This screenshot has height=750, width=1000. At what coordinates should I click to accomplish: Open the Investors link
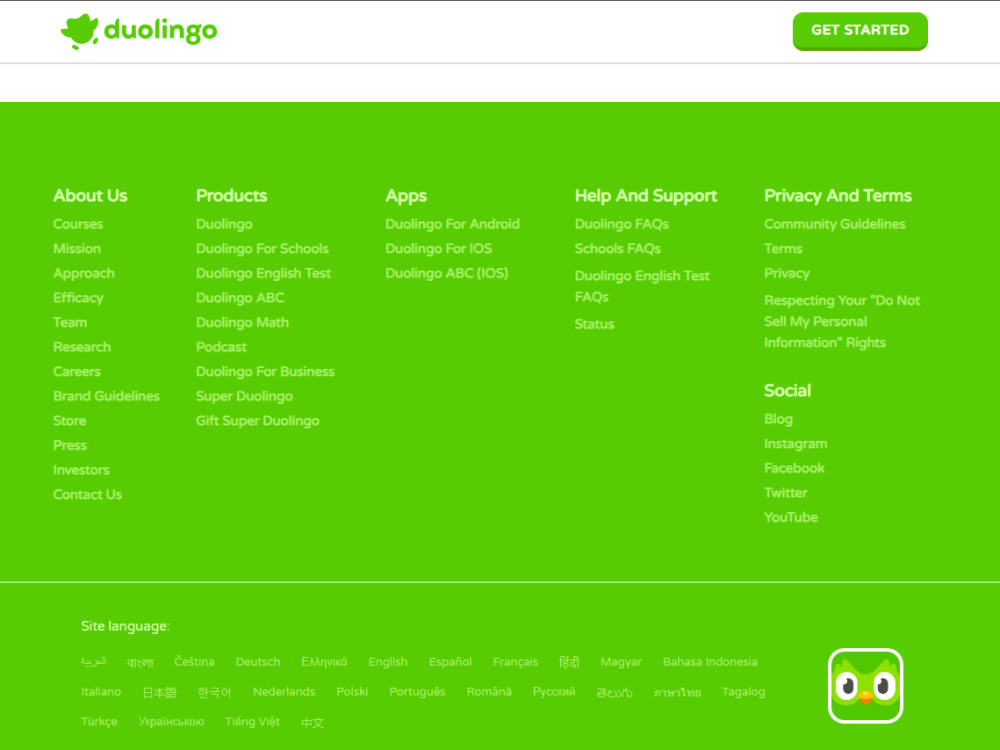coord(81,470)
